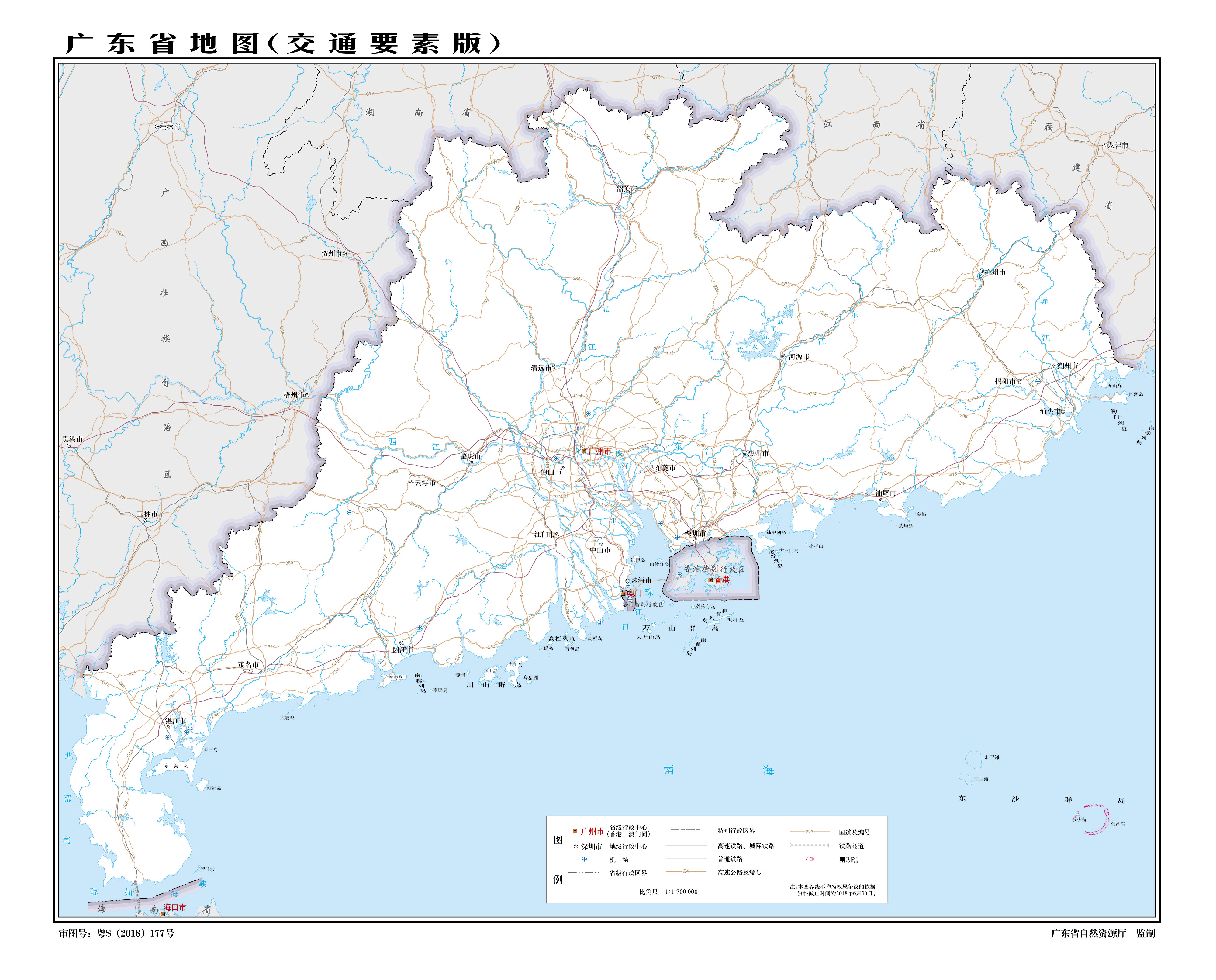Click the railway tunnel dashed line in legend
Viewport: 1216px width, 980px height.
tap(809, 845)
